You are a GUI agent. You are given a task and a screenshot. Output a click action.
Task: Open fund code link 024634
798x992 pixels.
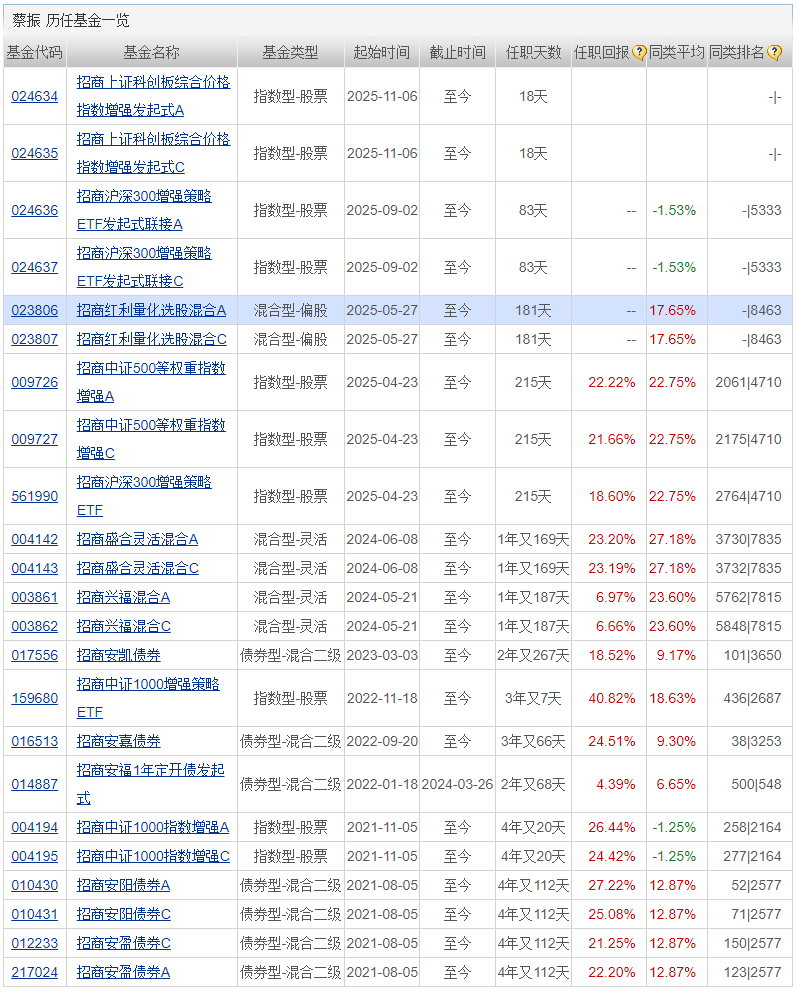34,96
